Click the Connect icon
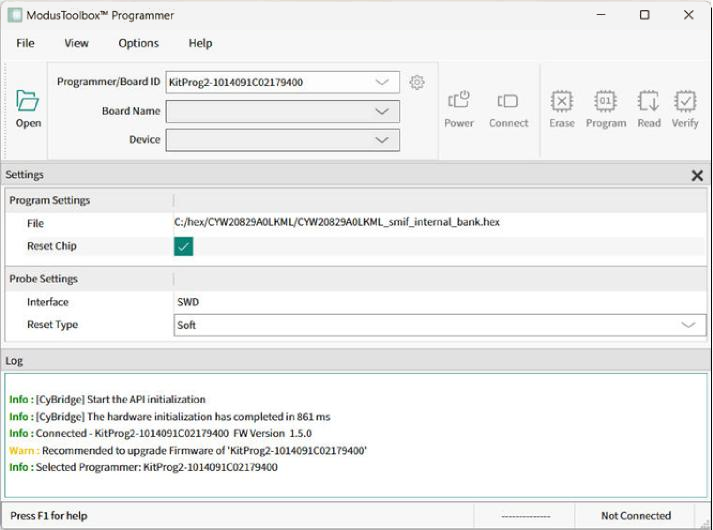The height and width of the screenshot is (530, 713). pos(508,100)
